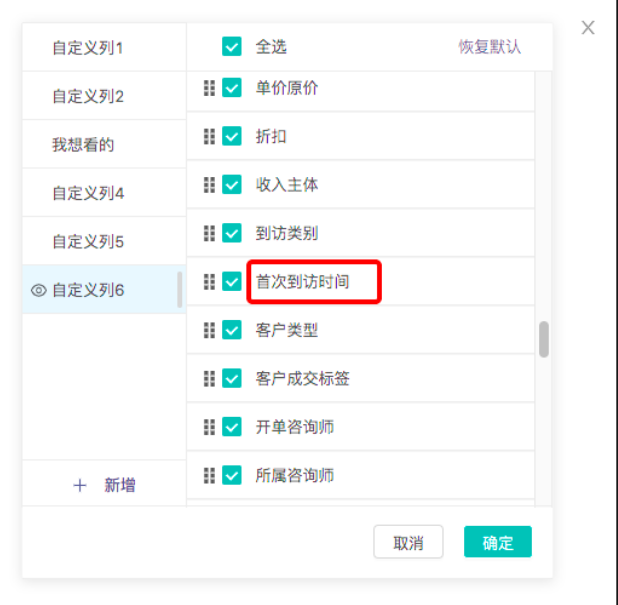
Task: Click the column list scrollbar thumb
Action: (544, 339)
